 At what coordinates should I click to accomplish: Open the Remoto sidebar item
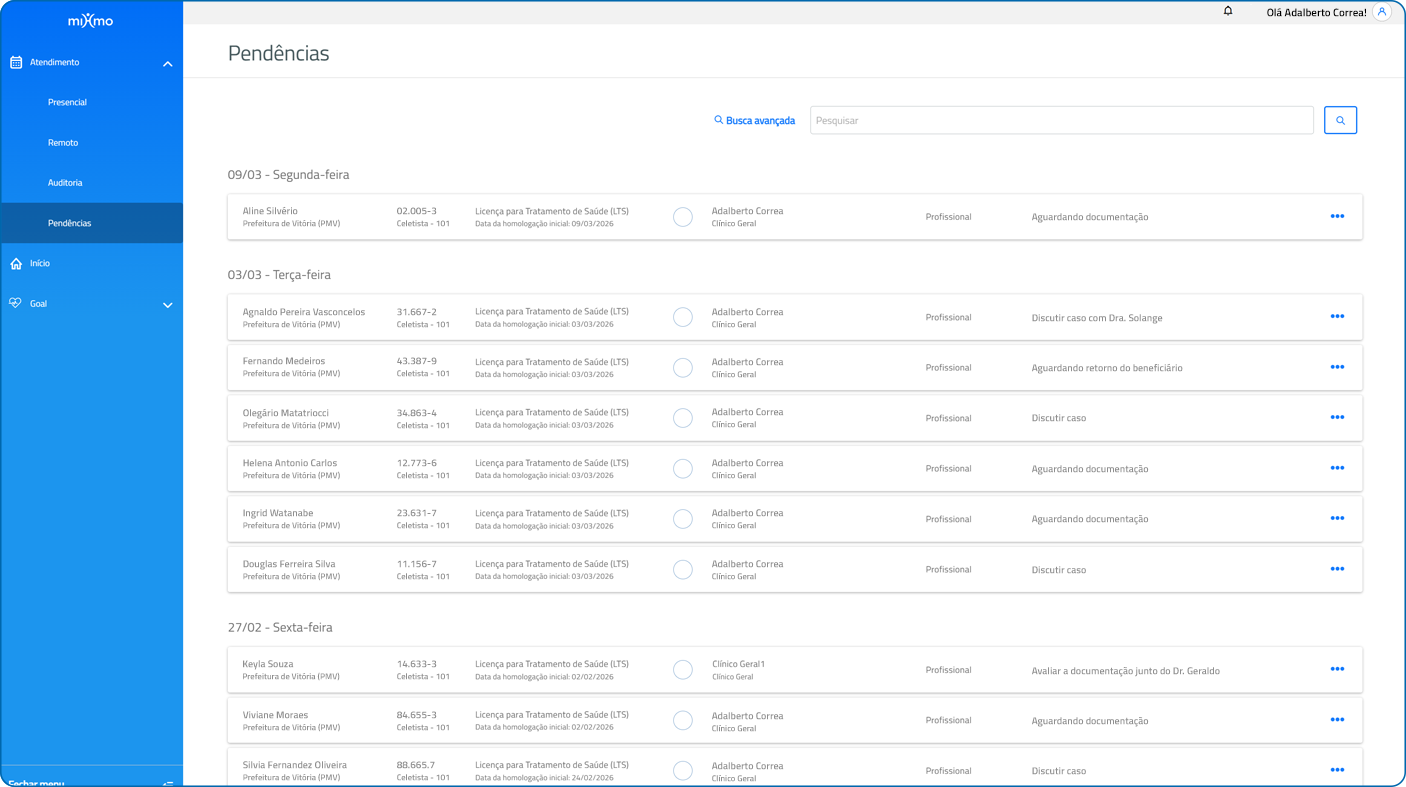coord(63,143)
